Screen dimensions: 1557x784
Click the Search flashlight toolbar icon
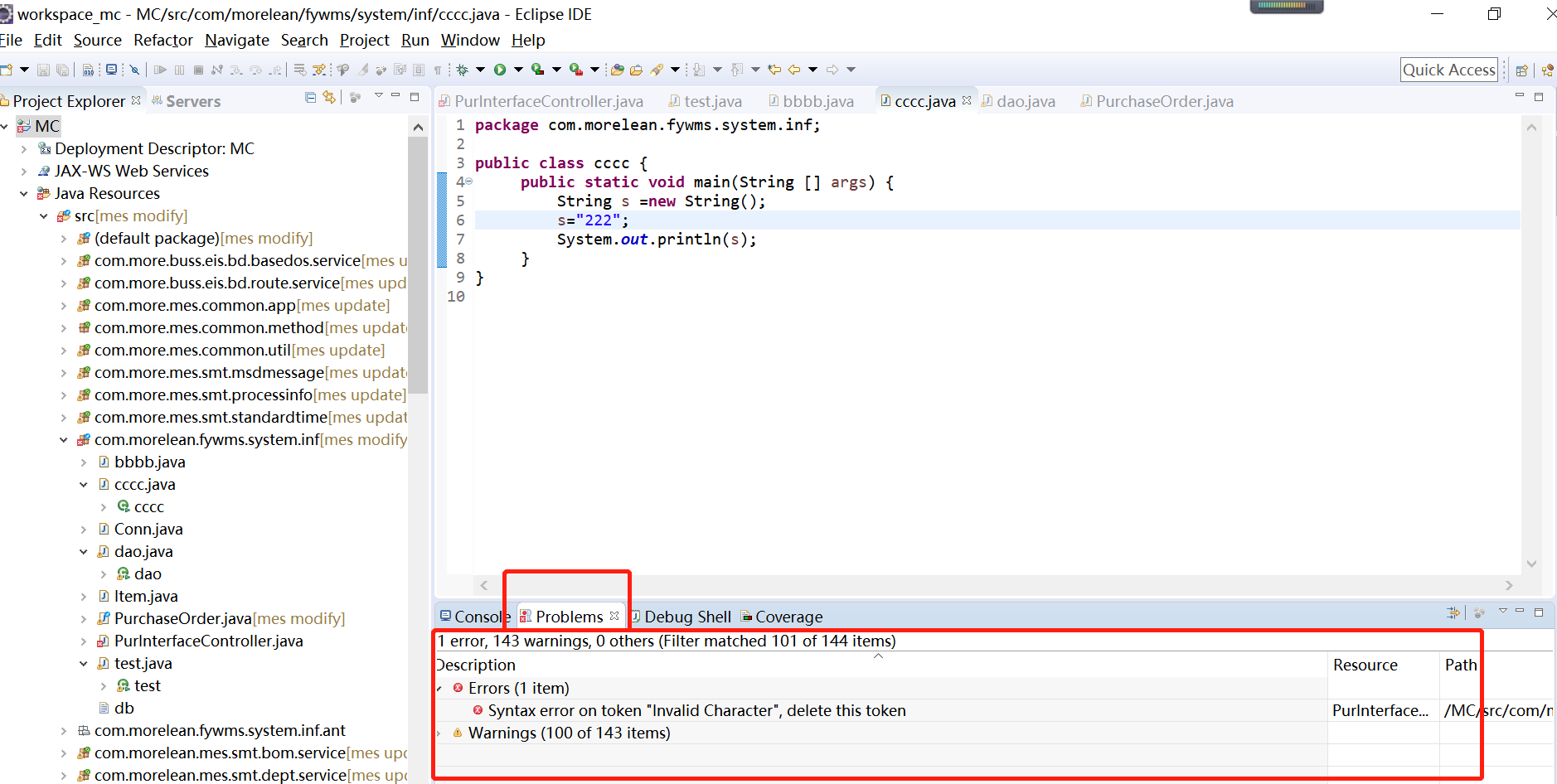click(x=657, y=70)
